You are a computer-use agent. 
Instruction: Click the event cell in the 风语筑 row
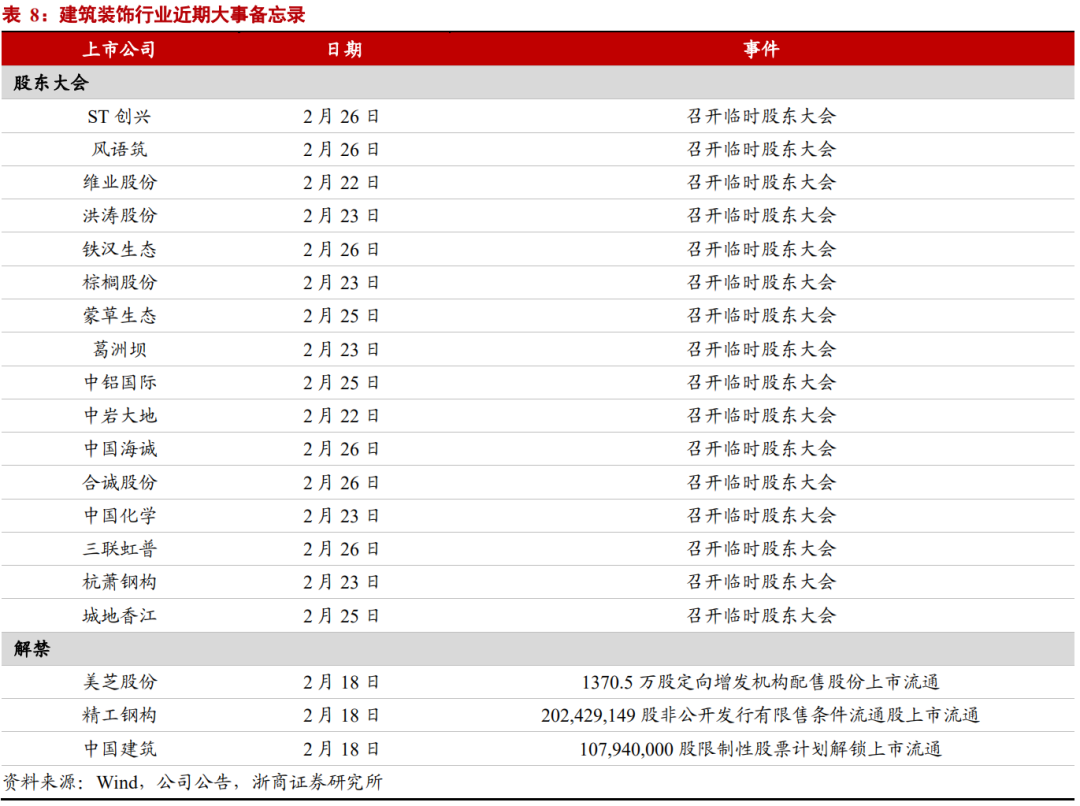(x=761, y=149)
